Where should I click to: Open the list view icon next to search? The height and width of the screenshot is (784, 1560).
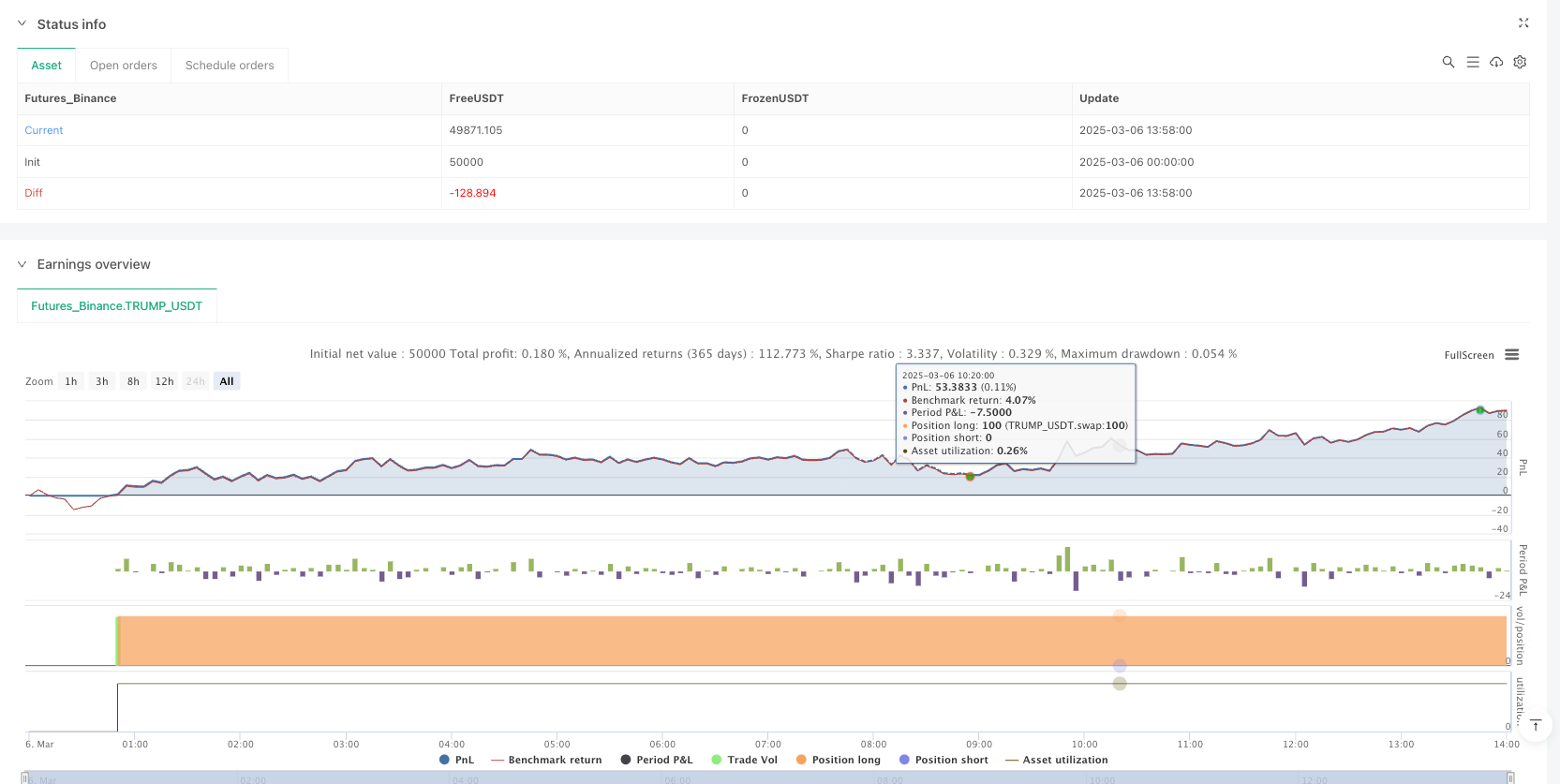coord(1472,62)
